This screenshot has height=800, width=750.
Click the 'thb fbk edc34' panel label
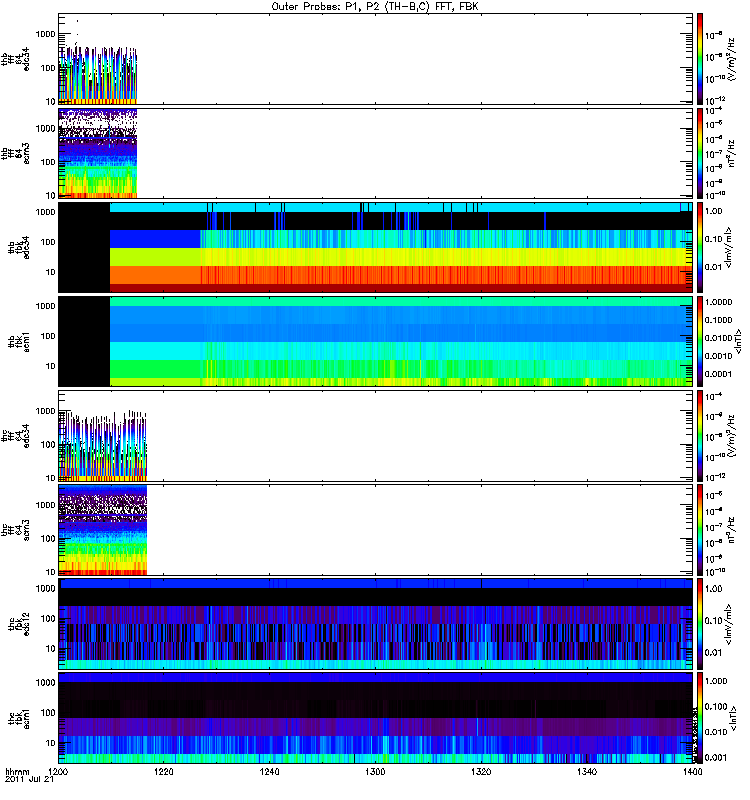coord(19,247)
